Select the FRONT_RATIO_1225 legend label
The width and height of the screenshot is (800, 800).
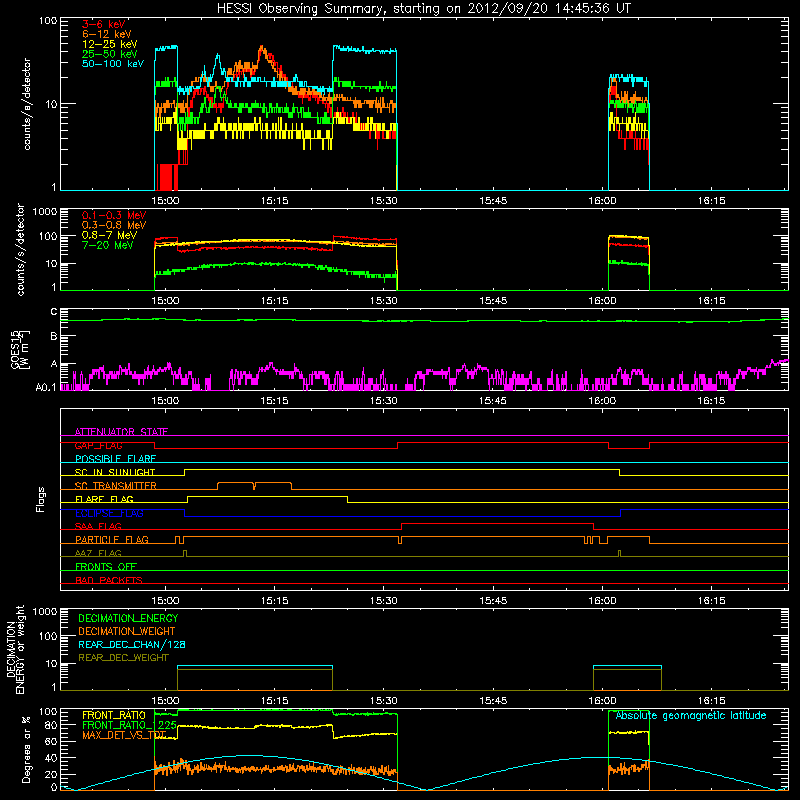(x=130, y=725)
